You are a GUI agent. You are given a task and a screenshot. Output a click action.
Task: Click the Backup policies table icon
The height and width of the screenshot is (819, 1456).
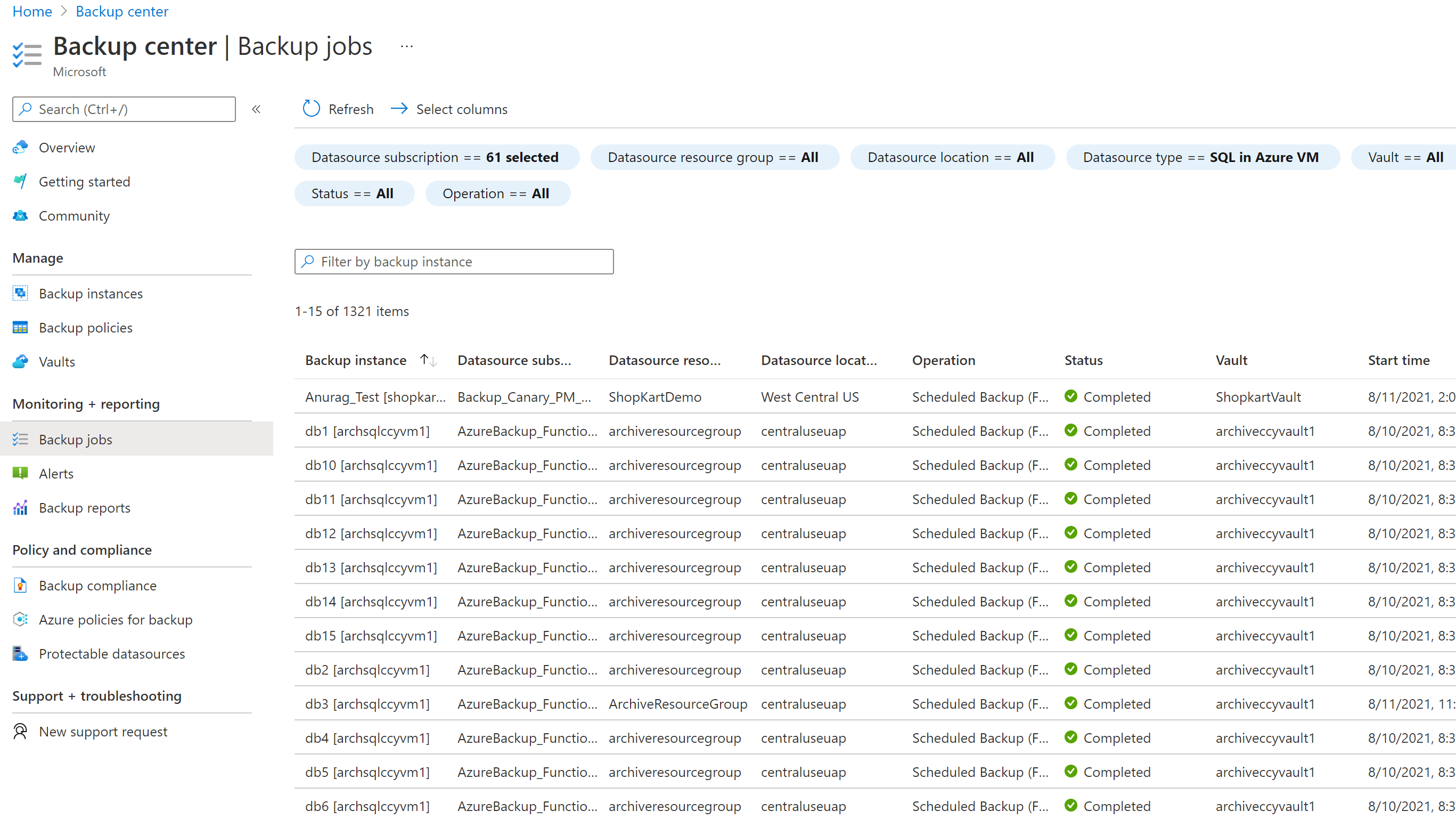click(20, 328)
